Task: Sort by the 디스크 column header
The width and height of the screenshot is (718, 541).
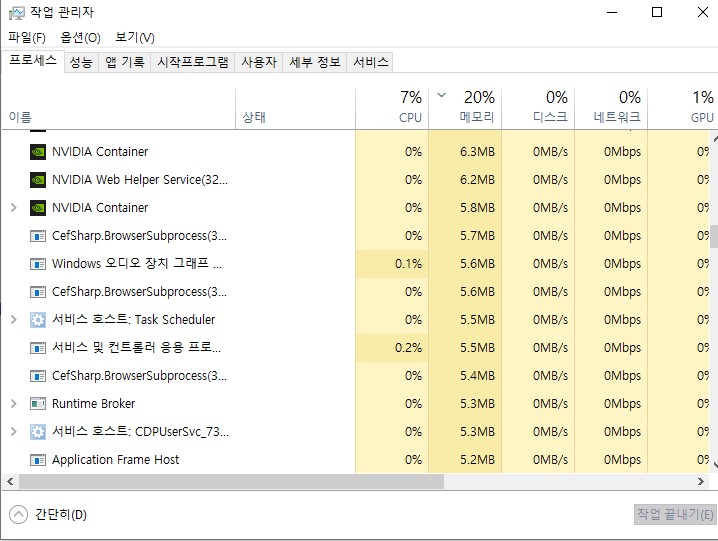Action: coord(538,109)
